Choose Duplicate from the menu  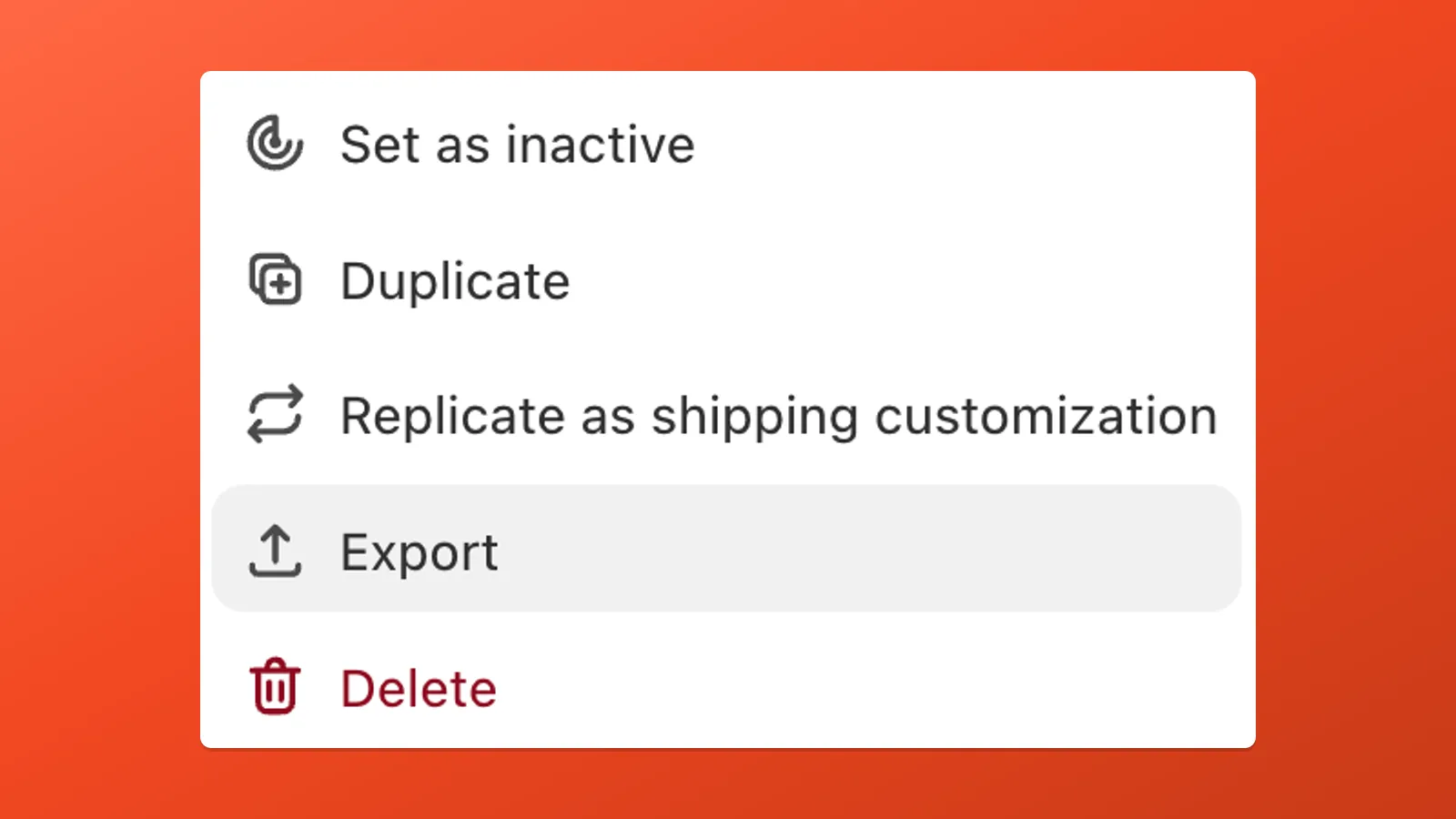point(453,281)
